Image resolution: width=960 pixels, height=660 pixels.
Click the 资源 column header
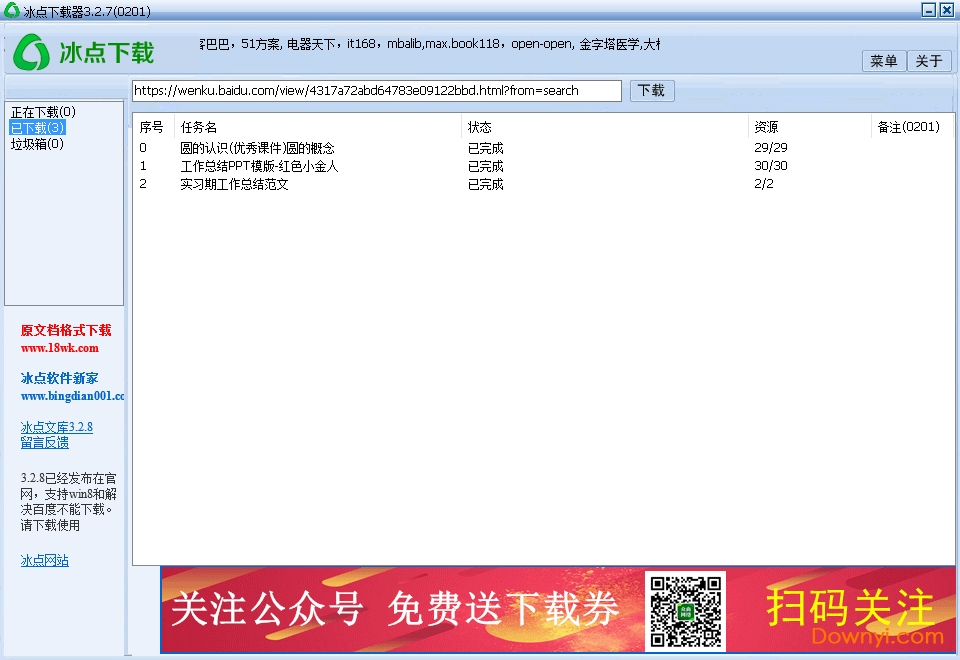767,127
